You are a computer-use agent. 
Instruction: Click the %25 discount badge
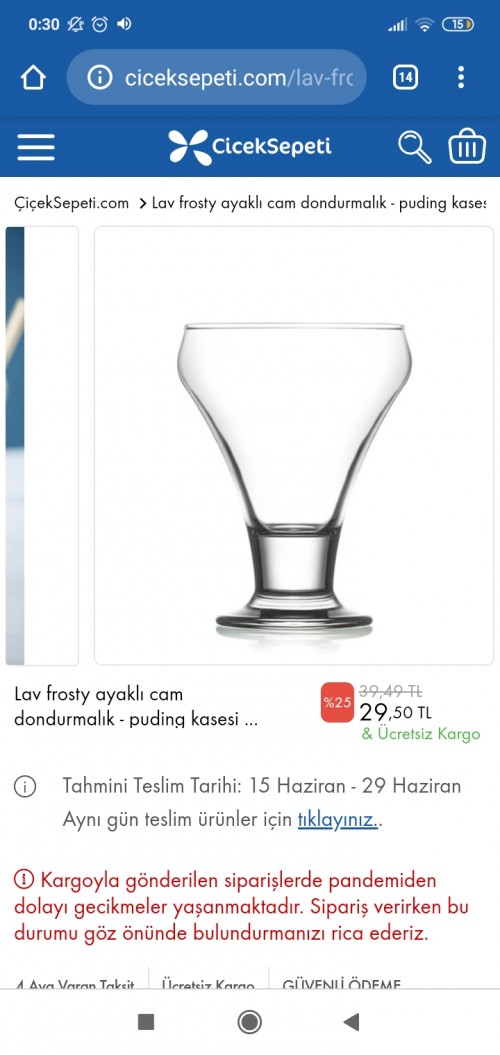point(337,702)
